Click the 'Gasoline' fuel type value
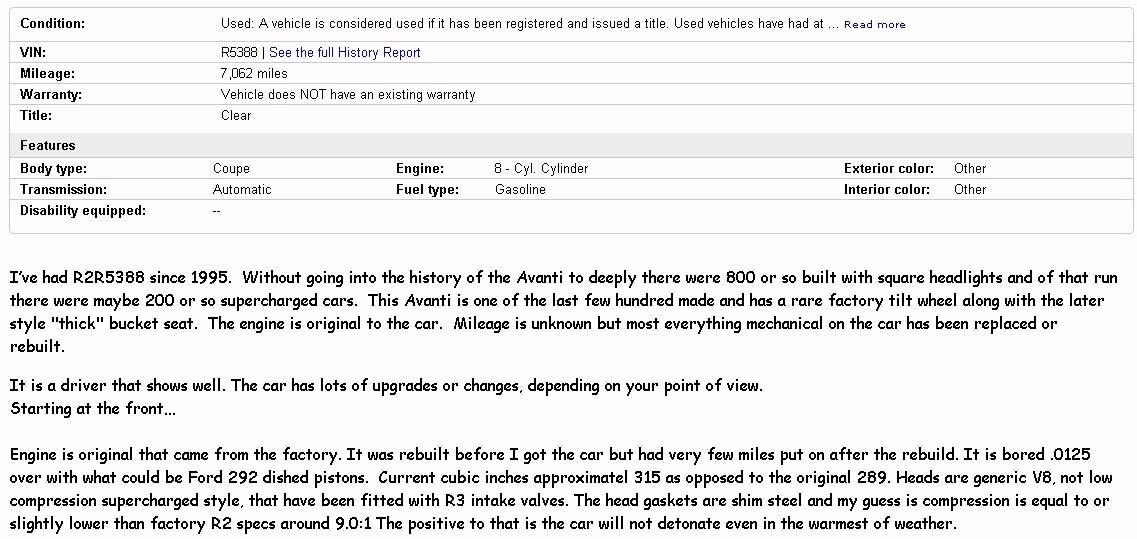This screenshot has height=539, width=1137. point(520,189)
